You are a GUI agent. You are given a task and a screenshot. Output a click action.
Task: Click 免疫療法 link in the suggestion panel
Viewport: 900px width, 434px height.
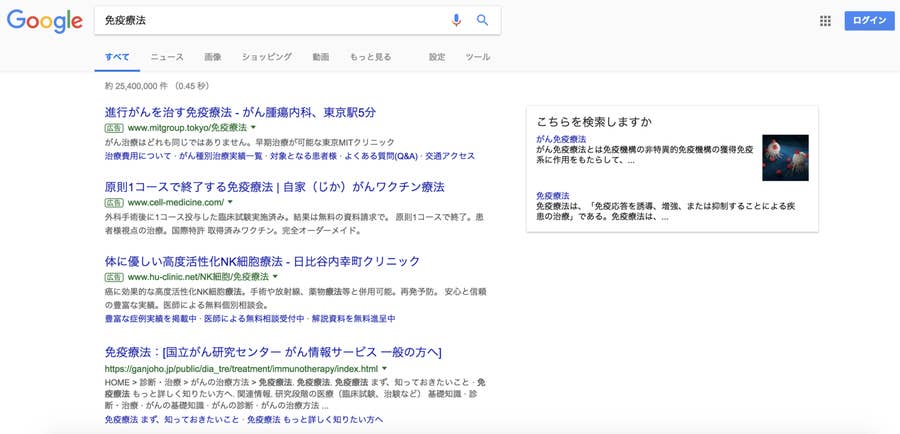553,196
